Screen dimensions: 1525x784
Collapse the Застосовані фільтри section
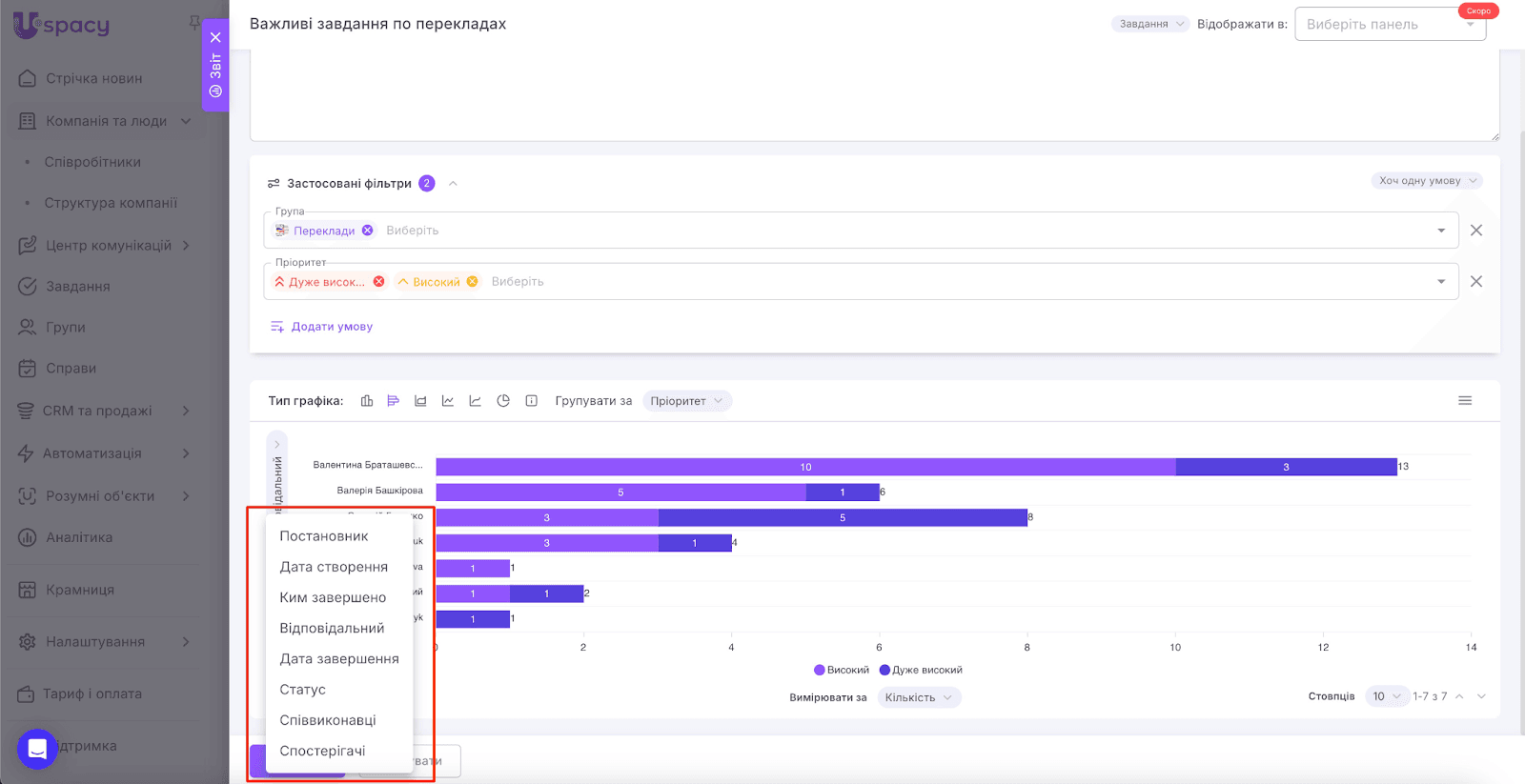453,184
